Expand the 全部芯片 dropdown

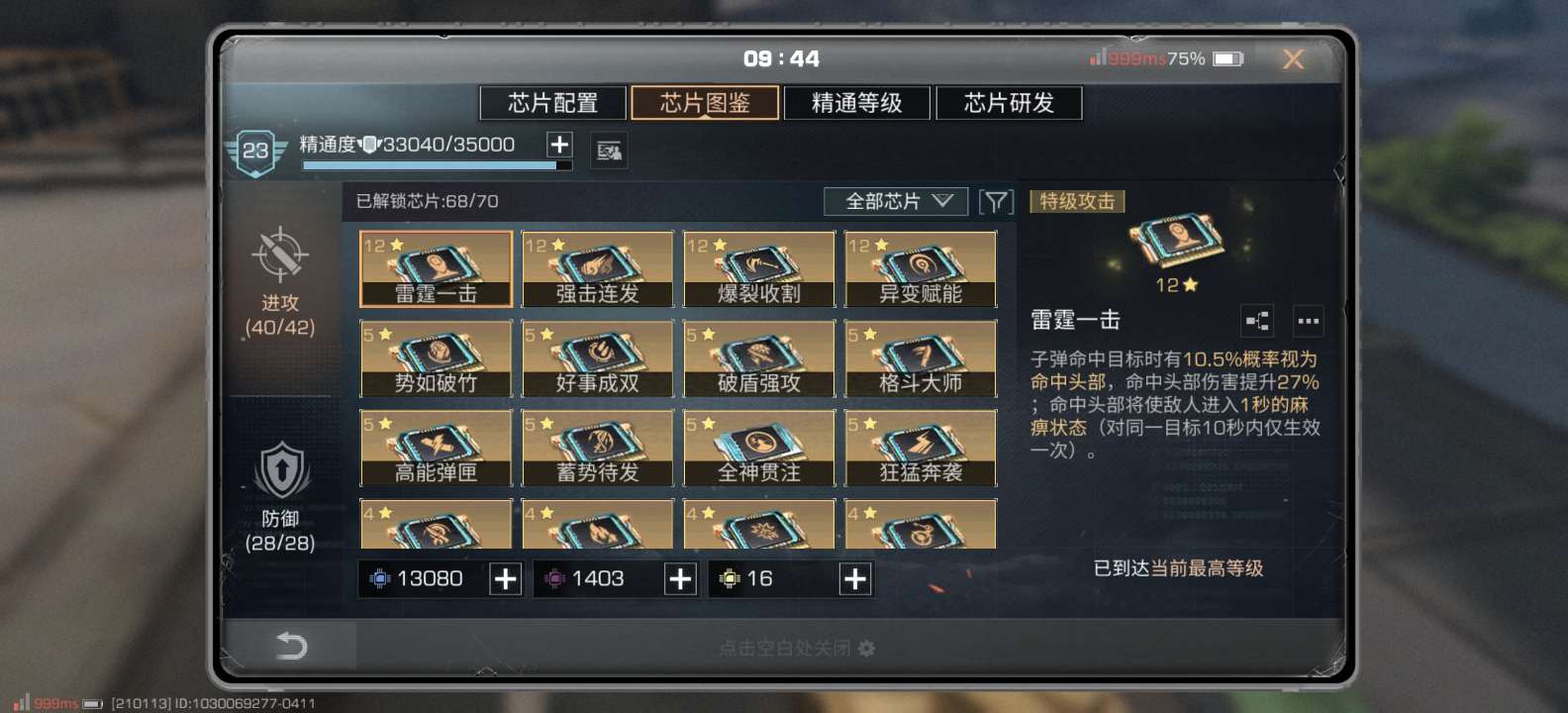pyautogui.click(x=897, y=202)
